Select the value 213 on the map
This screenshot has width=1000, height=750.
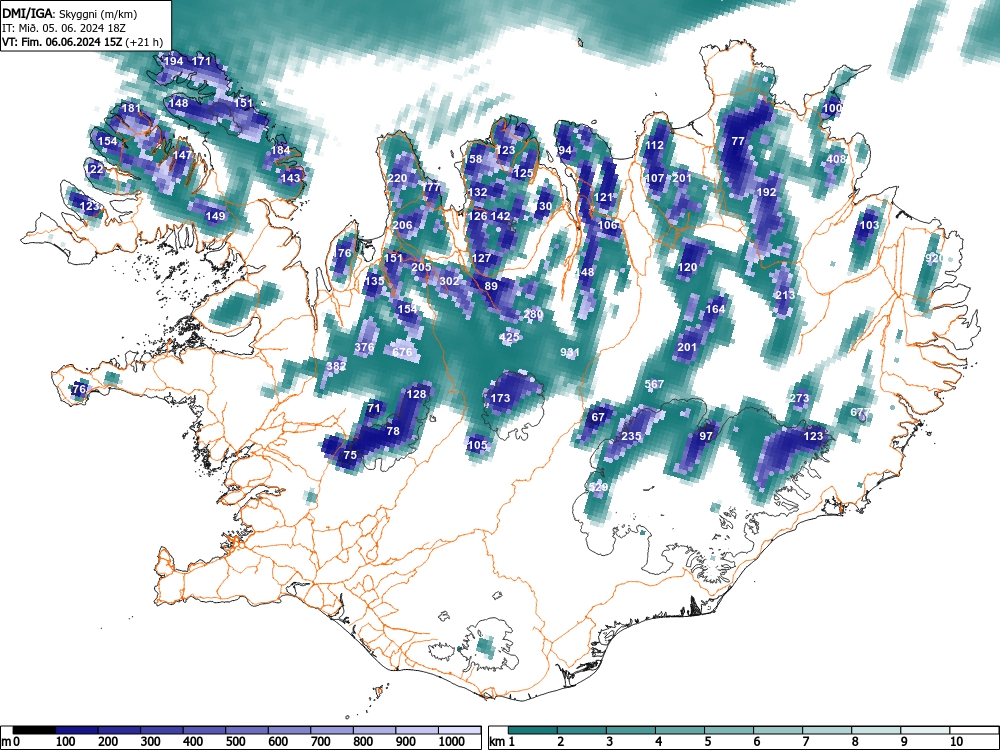pos(785,295)
